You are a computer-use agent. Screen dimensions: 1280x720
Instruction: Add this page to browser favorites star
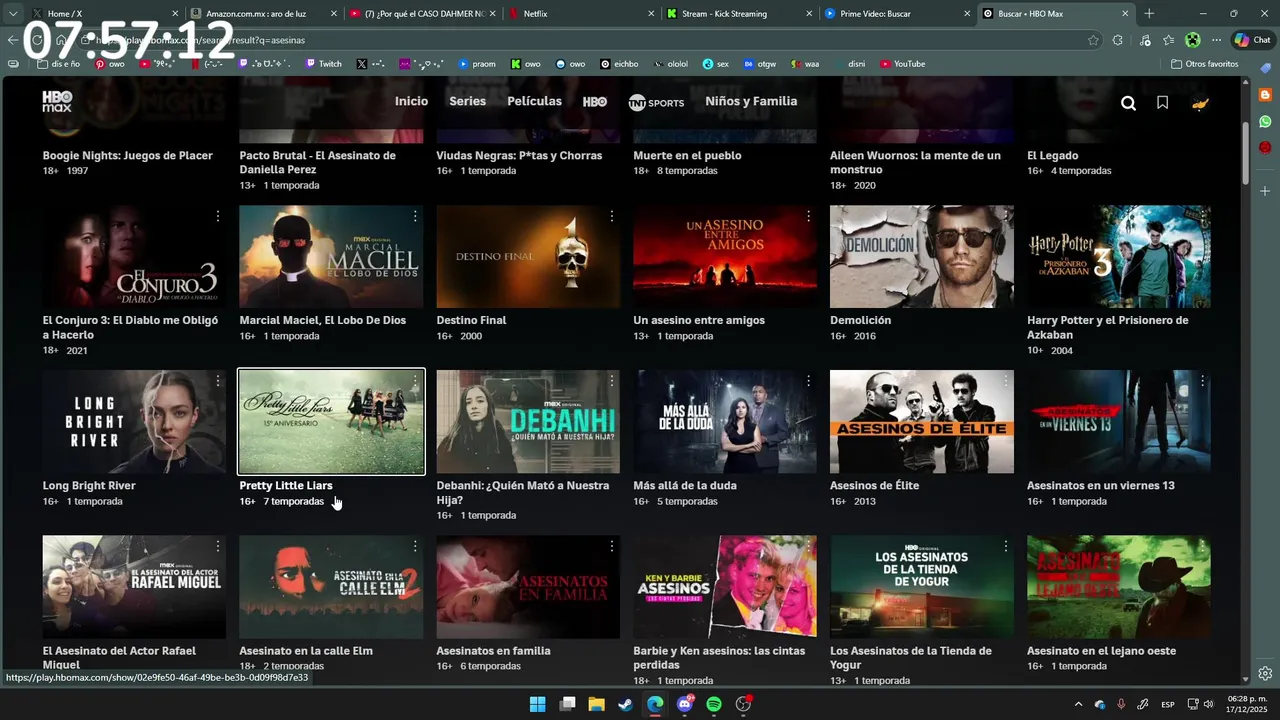click(x=1093, y=40)
